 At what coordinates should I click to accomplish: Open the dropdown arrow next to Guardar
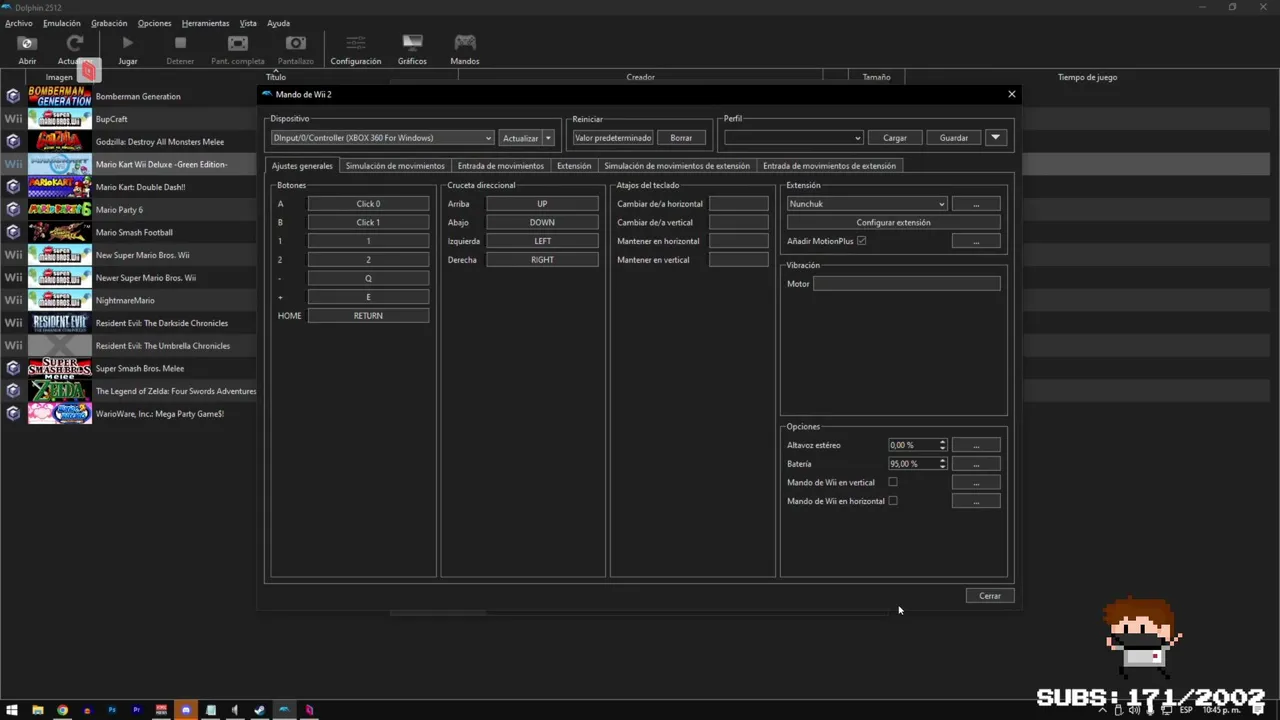coord(995,138)
